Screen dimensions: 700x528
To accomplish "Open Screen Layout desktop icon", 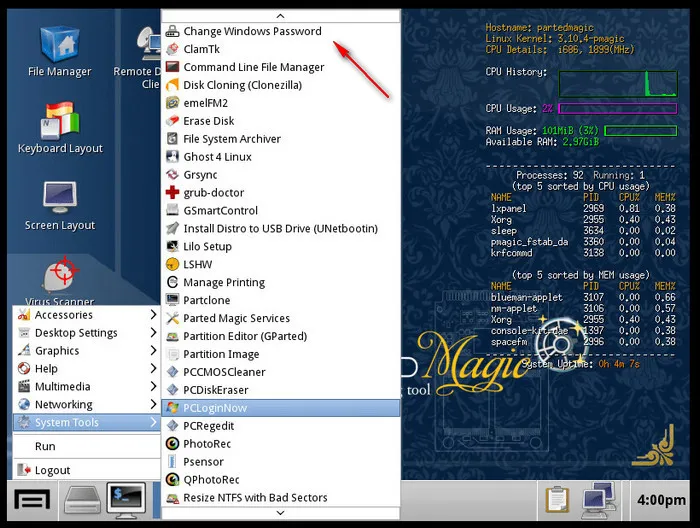I will 60,206.
